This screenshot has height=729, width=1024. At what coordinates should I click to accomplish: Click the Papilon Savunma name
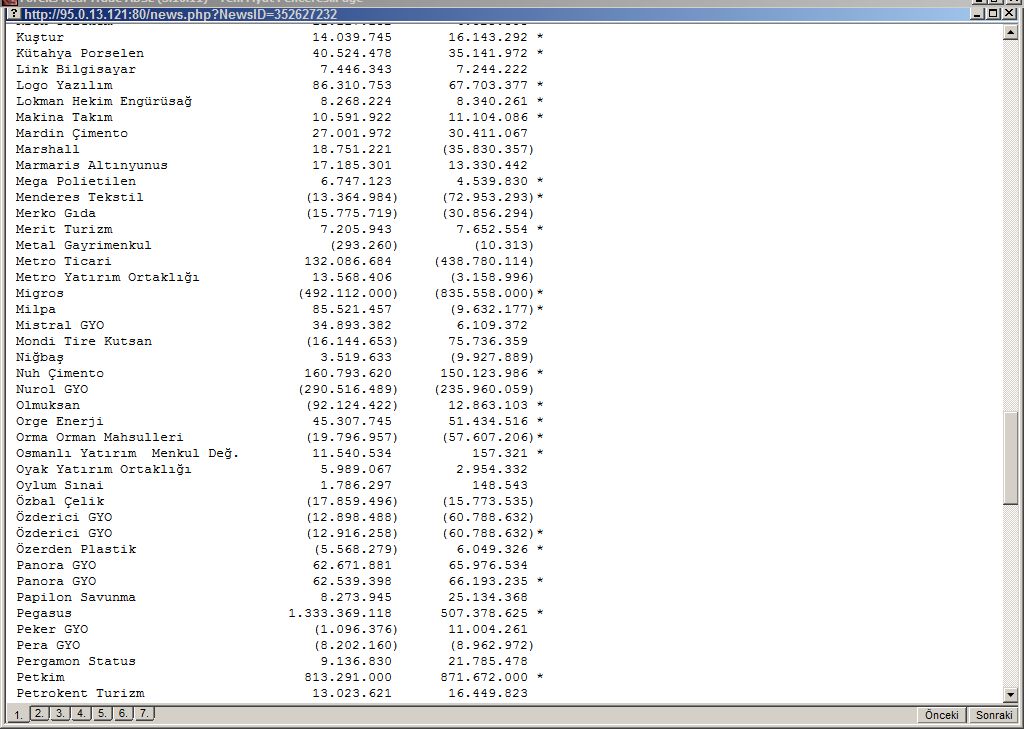click(x=76, y=597)
